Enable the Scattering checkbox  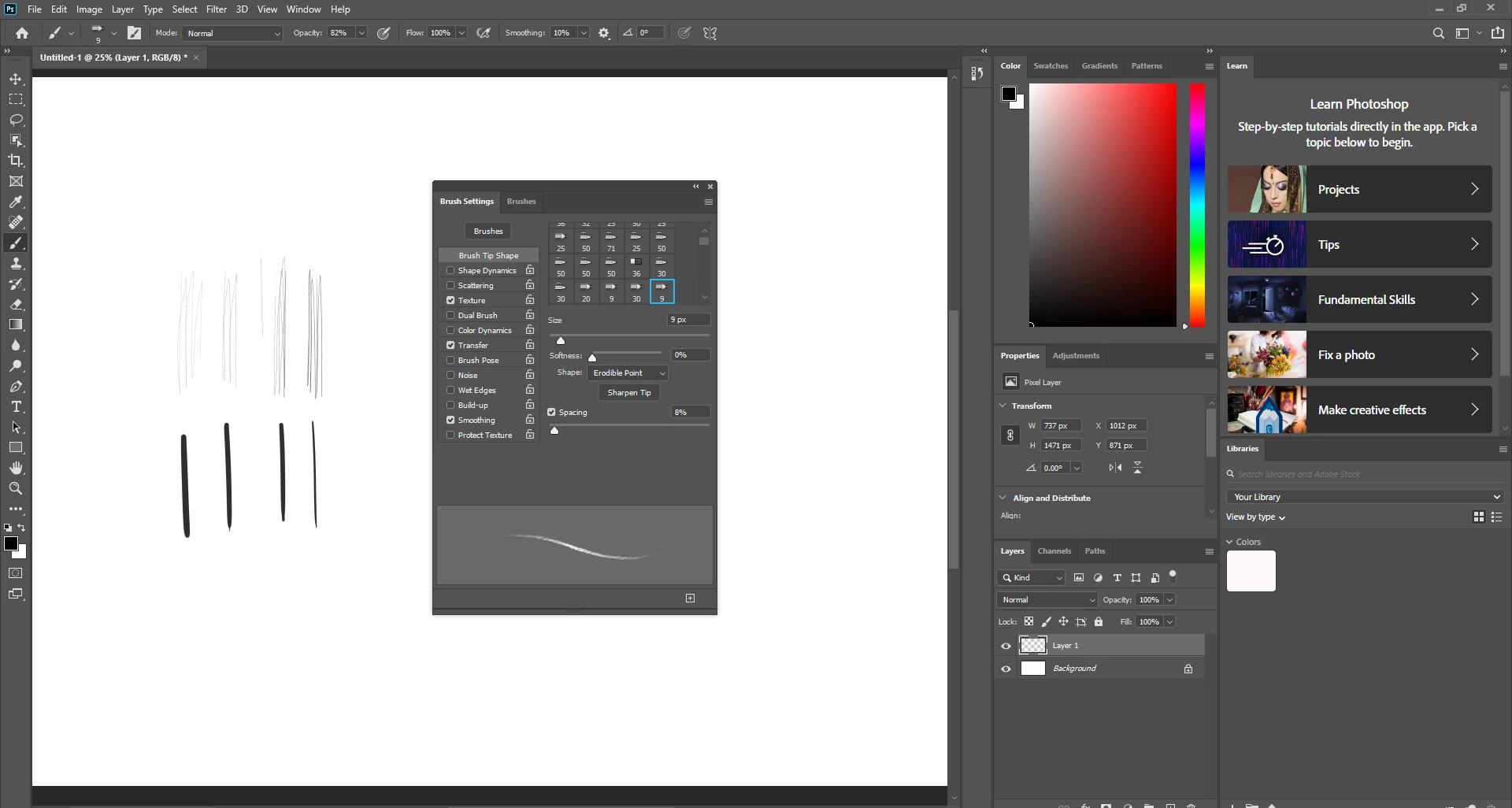[450, 286]
